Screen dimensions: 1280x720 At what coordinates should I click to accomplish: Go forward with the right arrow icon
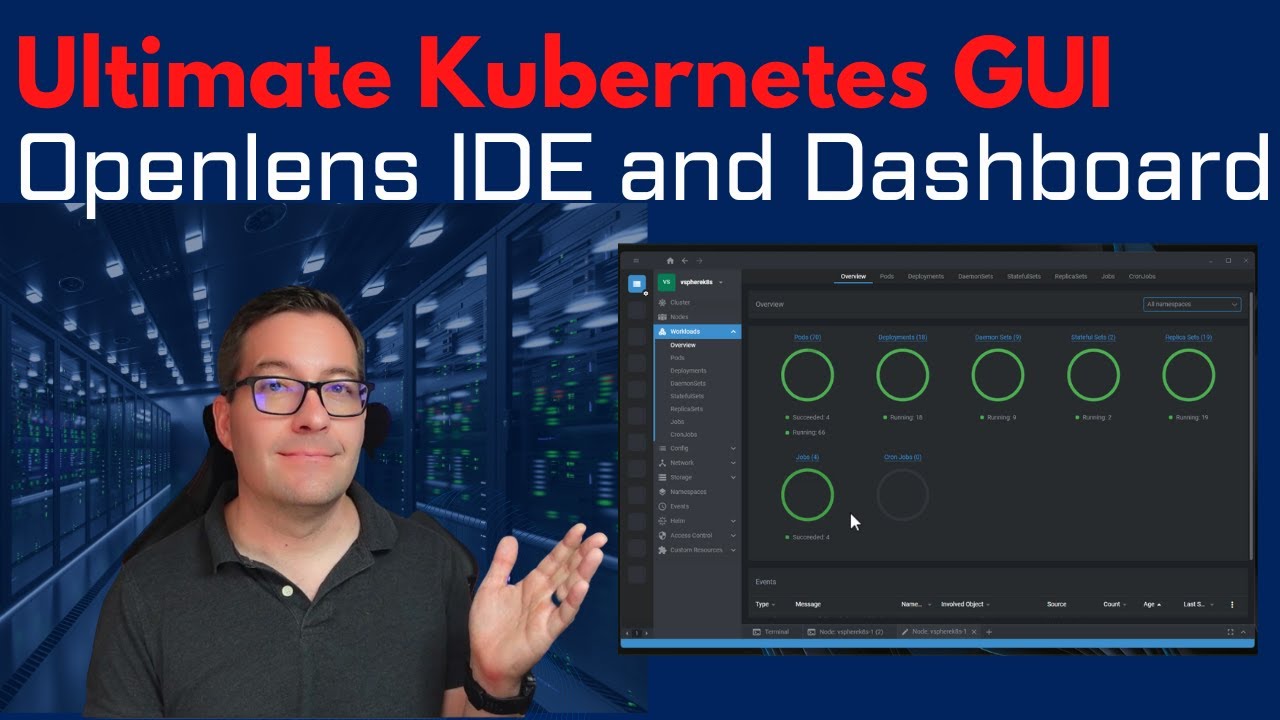coord(699,261)
